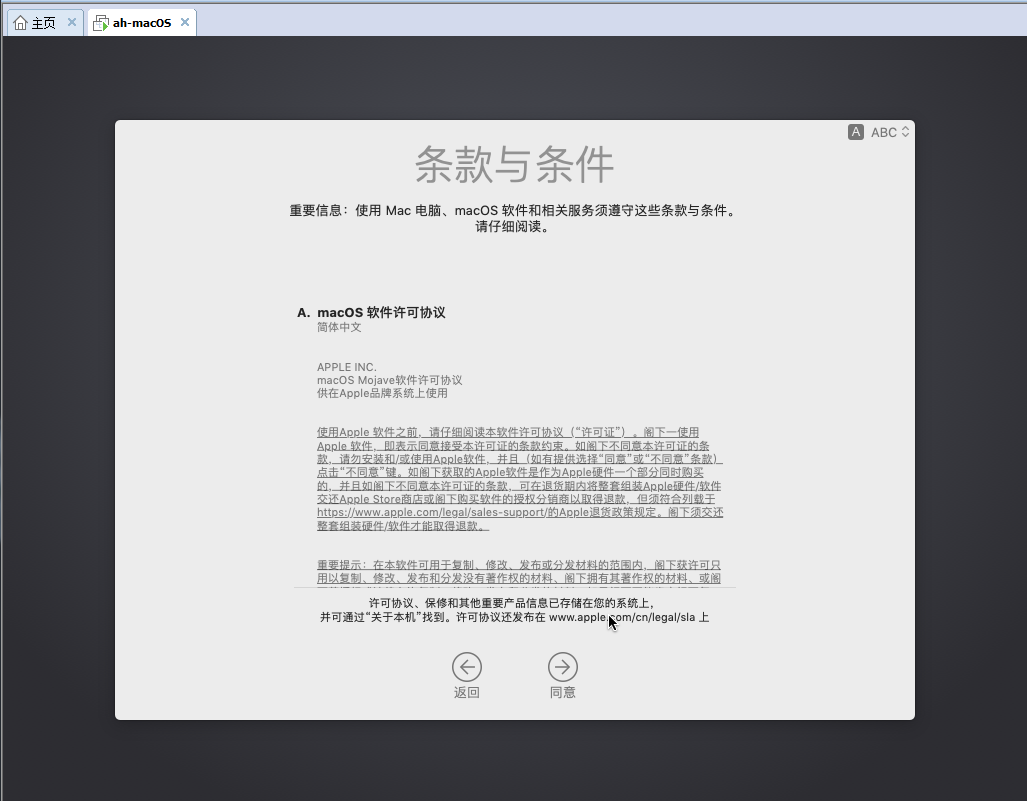Screen dimensions: 1027x801
Task: Select the ah-macOS tab label
Action: coord(141,23)
